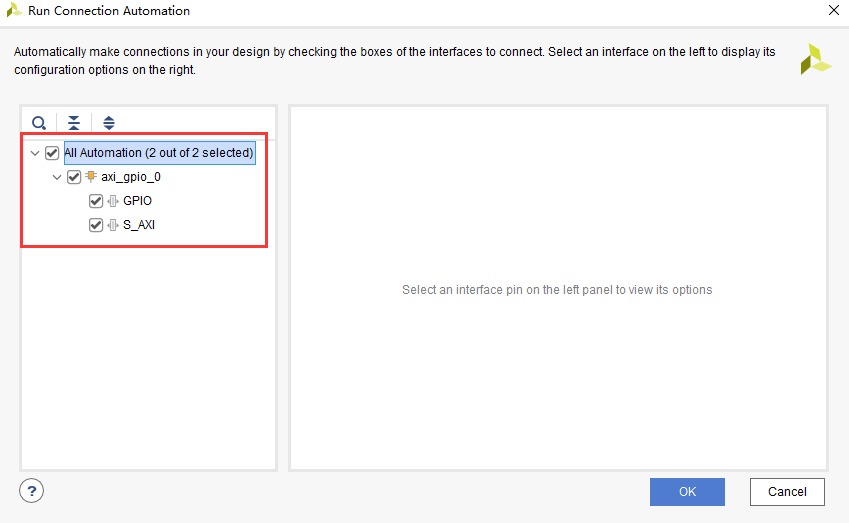This screenshot has height=523, width=849.
Task: Click the Collapse All toolbar icon
Action: [74, 123]
